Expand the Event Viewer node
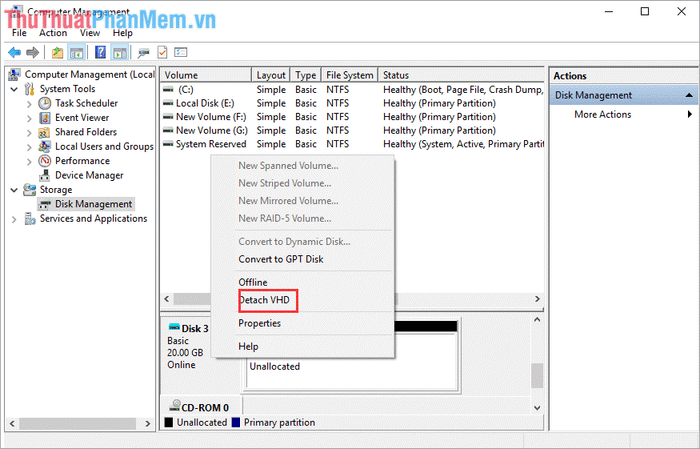 (29, 118)
